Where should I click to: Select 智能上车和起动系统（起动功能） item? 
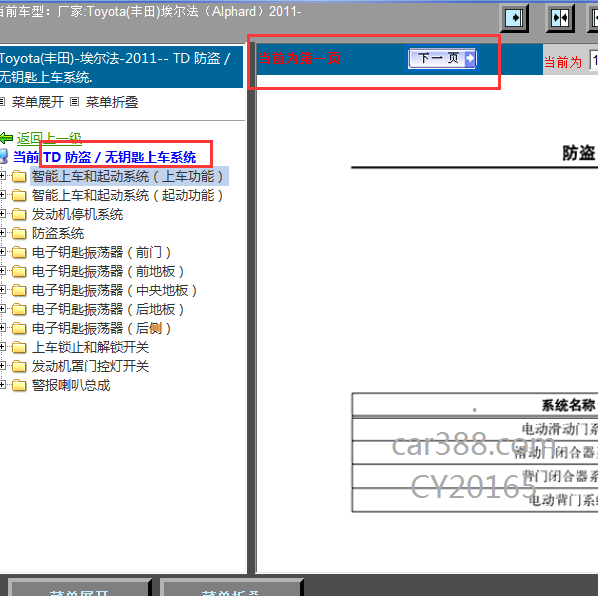(x=128, y=195)
